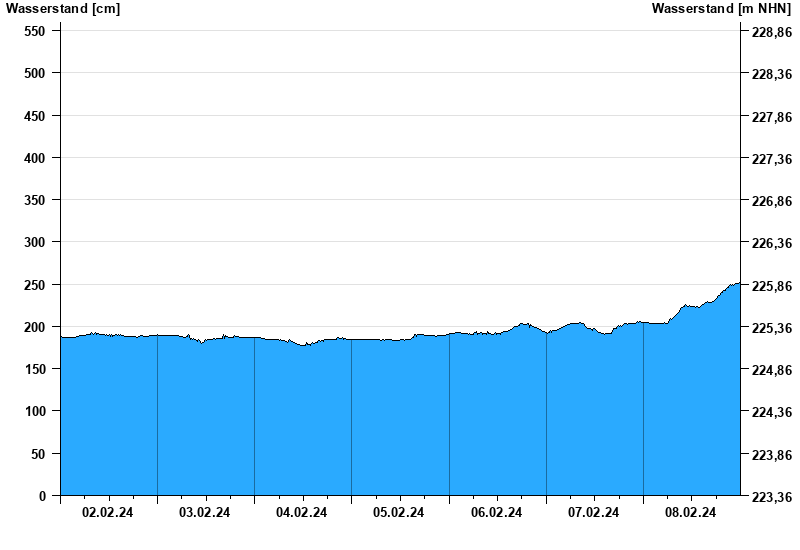This screenshot has width=800, height=550.
Task: Select the 225,86 right axis label
Action: (771, 286)
